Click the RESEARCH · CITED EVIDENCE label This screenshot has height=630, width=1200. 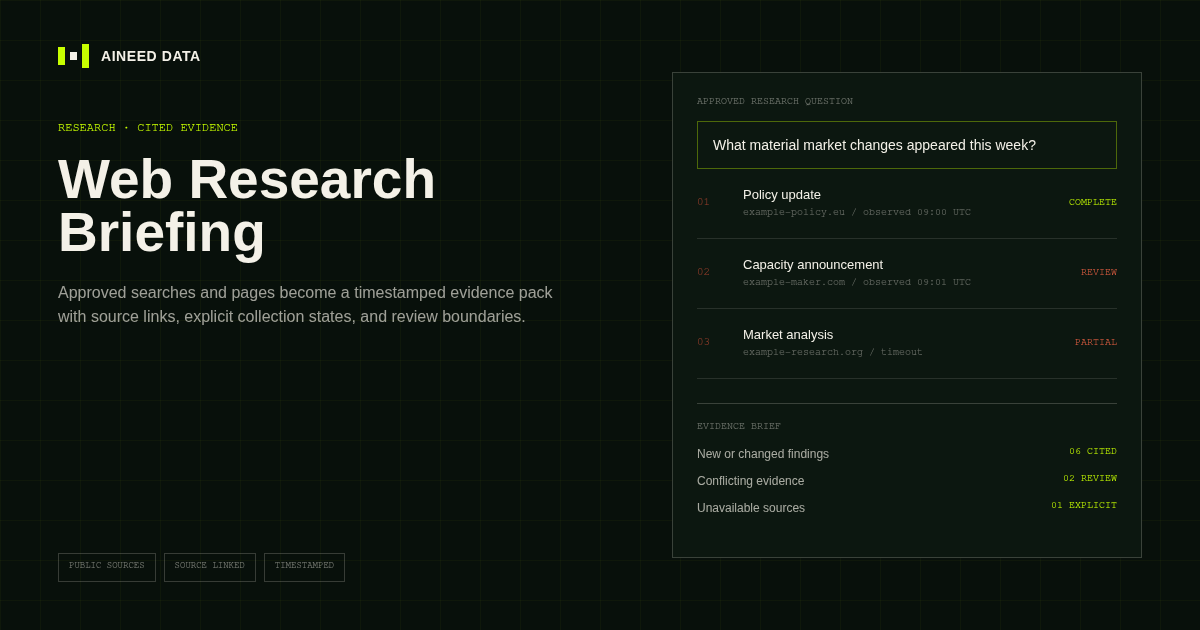click(148, 128)
